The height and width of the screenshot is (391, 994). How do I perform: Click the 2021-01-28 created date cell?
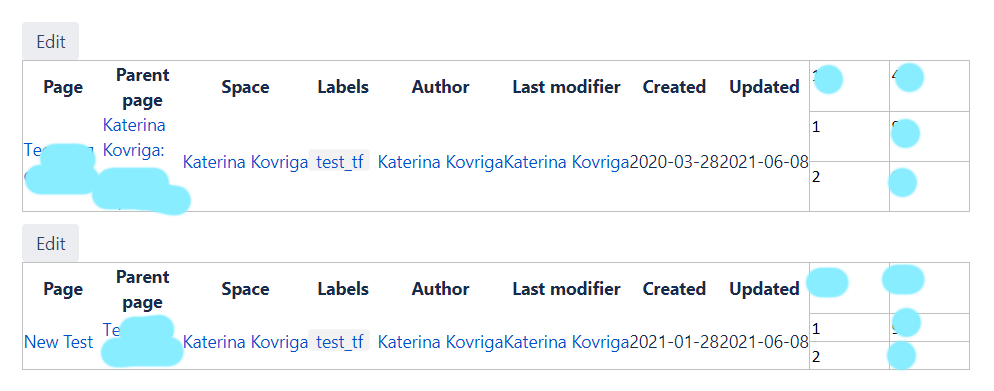tap(674, 342)
